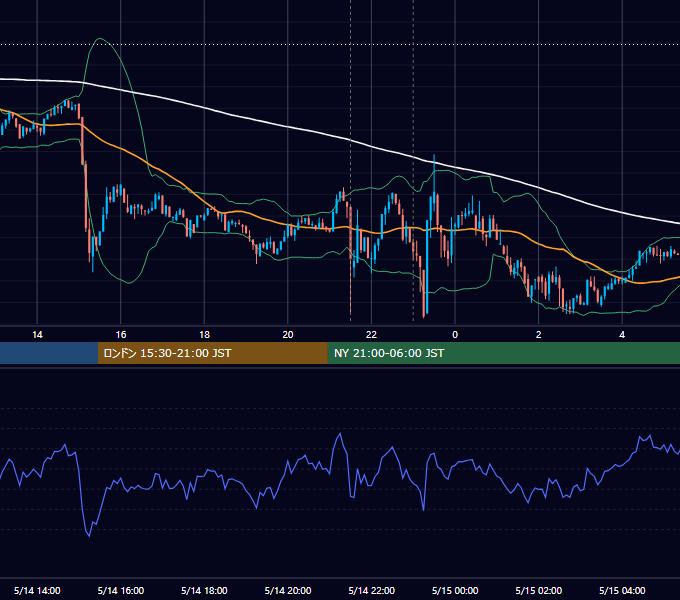Click the 18 hour axis label
Screen dimensions: 680x600
click(204, 335)
